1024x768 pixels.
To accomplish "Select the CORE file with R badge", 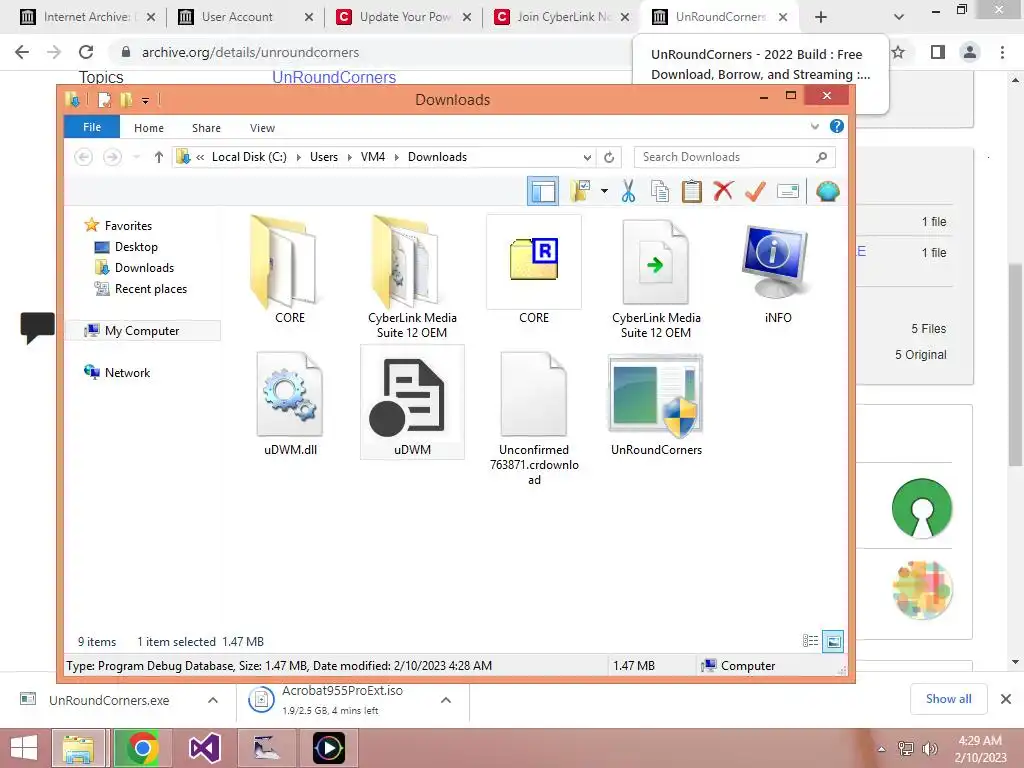I will pos(534,270).
